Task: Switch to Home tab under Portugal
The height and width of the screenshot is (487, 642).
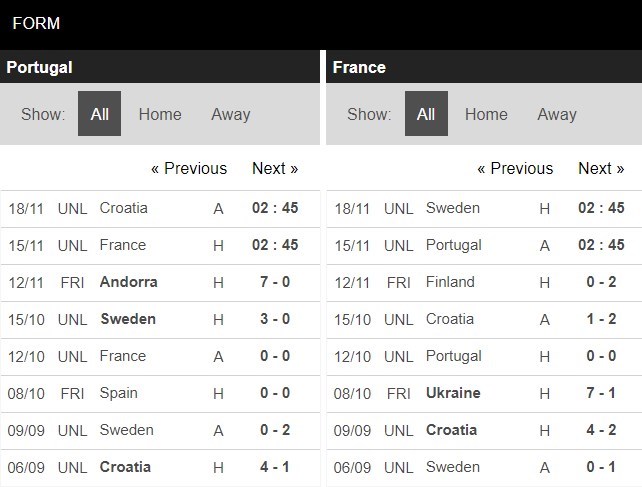Action: pyautogui.click(x=160, y=114)
